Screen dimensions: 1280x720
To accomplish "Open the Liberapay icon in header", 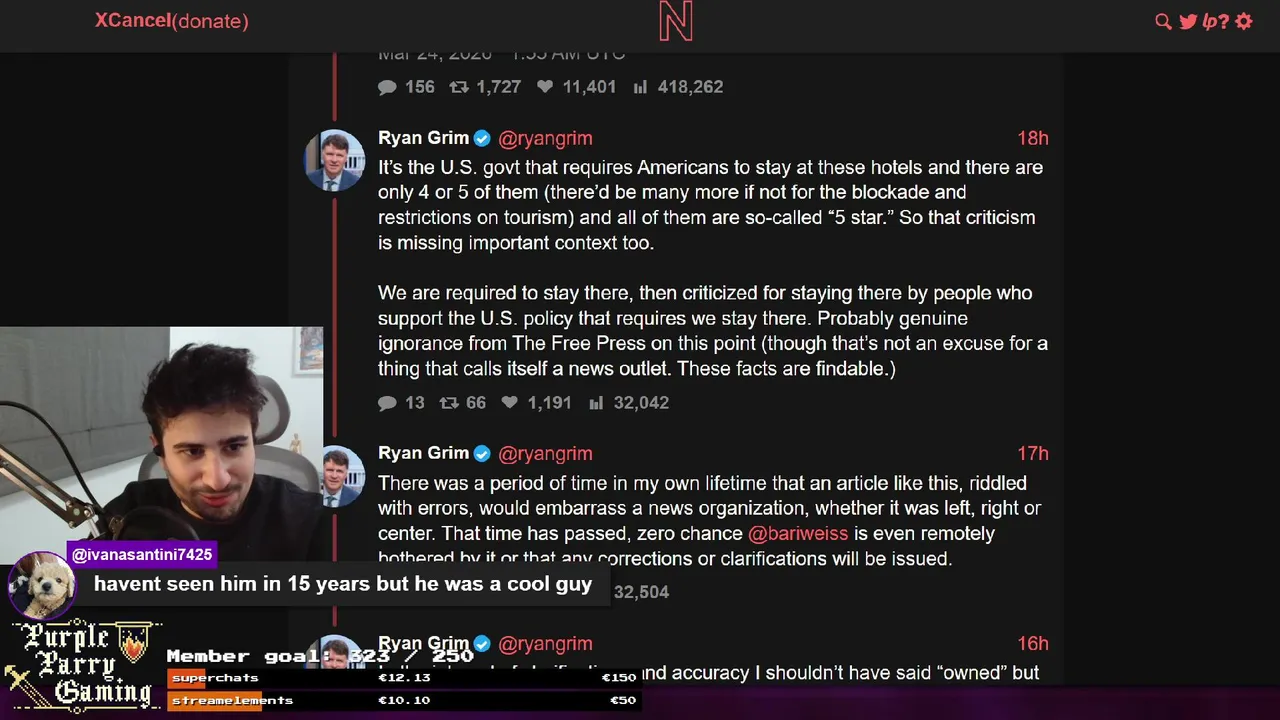I will pos(1216,21).
